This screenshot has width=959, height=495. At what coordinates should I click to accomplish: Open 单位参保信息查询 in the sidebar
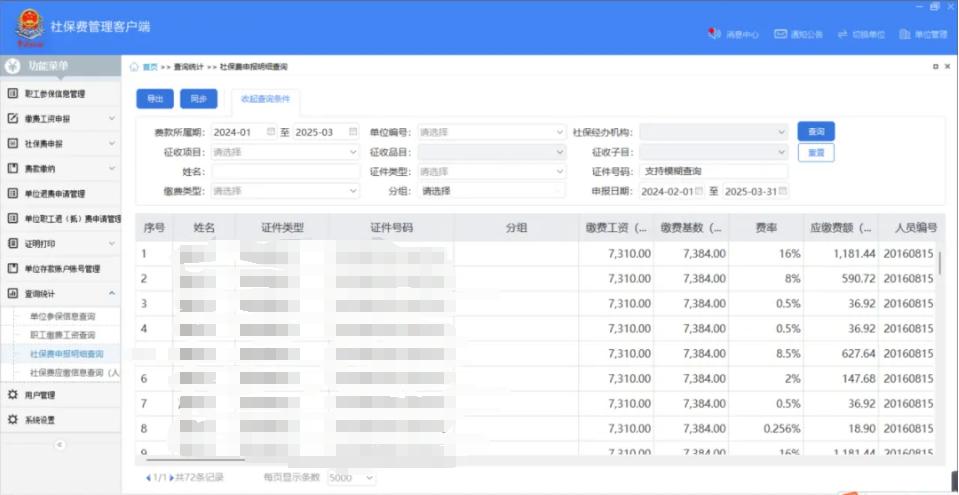(x=63, y=316)
